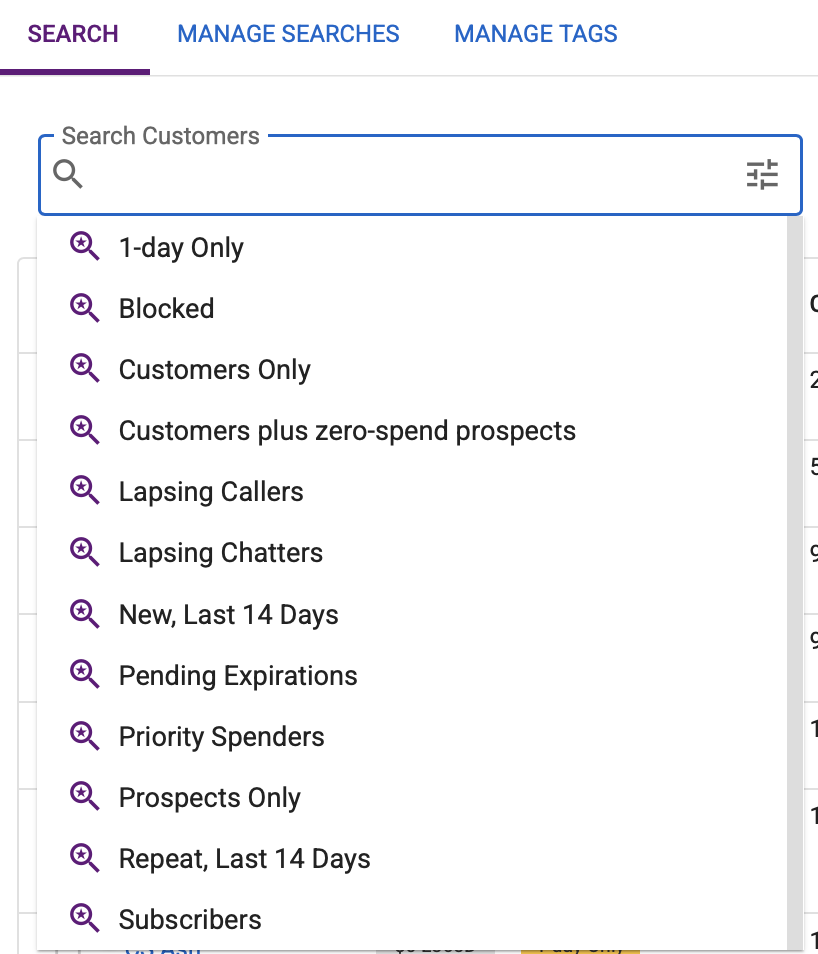
Task: Choose the Pending Expirations search
Action: pyautogui.click(x=412, y=675)
